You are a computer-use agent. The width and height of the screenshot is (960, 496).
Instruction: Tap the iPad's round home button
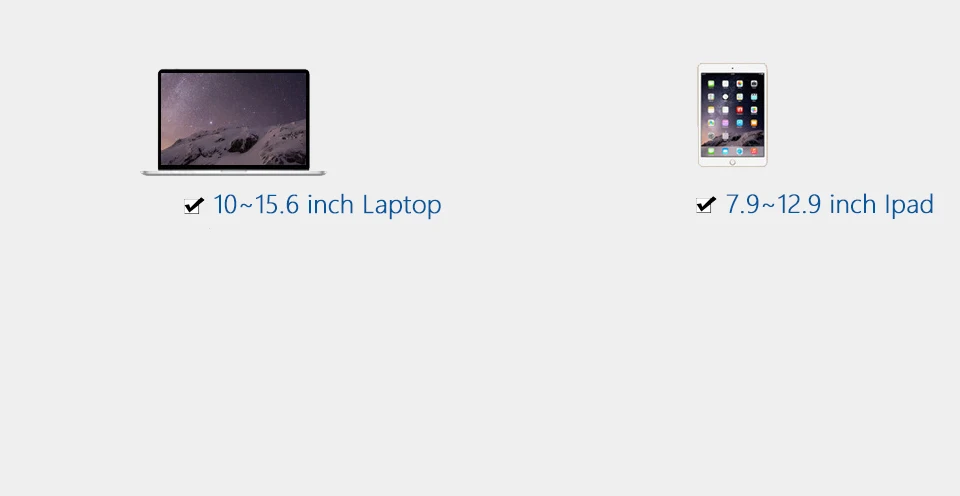732,162
